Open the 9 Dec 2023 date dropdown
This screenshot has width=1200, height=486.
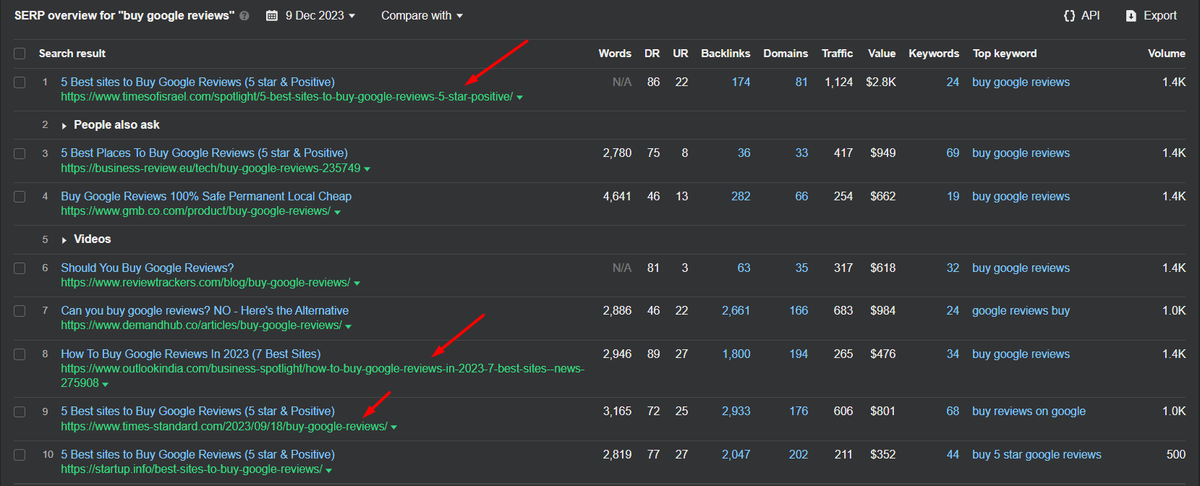click(320, 16)
